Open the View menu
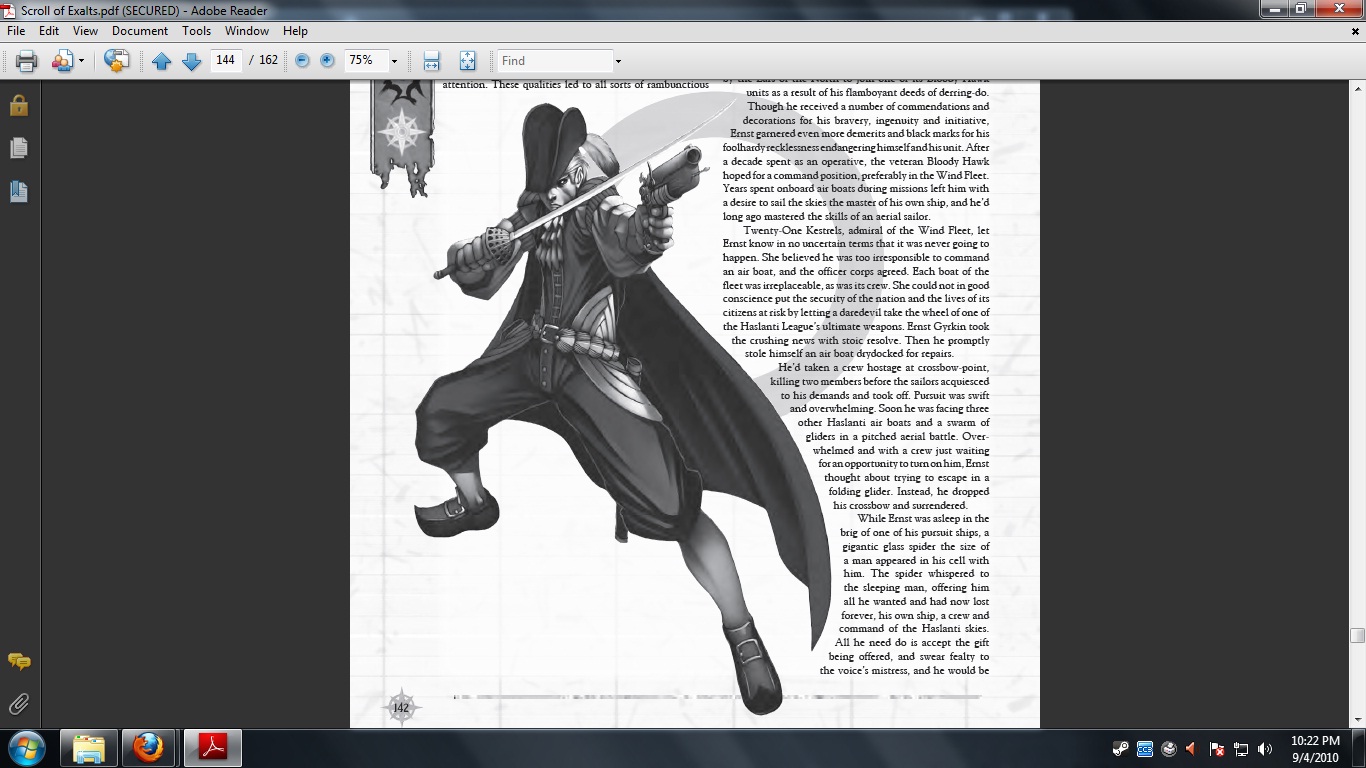The width and height of the screenshot is (1366, 768). tap(85, 31)
